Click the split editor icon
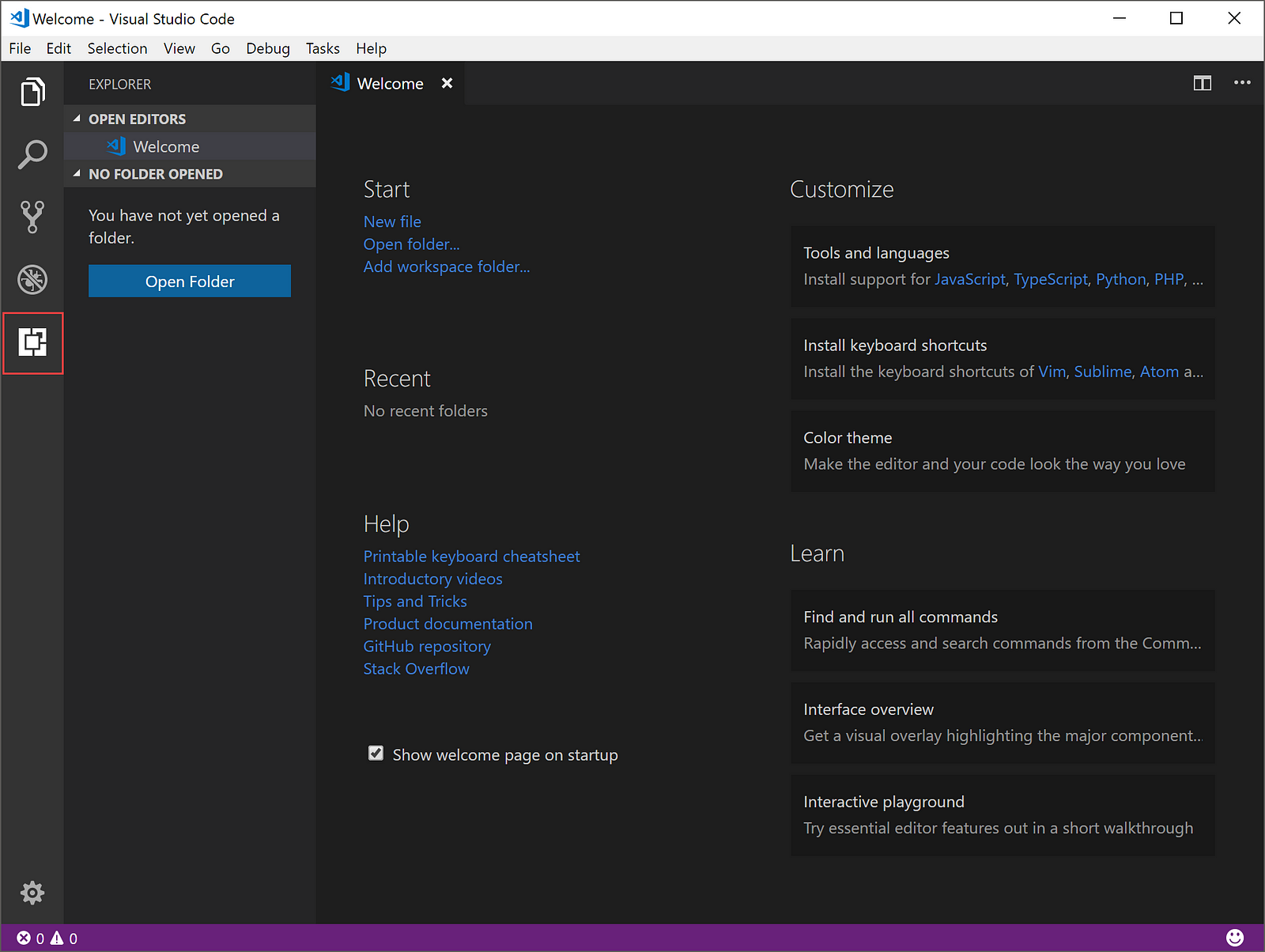Viewport: 1265px width, 952px height. click(1203, 83)
